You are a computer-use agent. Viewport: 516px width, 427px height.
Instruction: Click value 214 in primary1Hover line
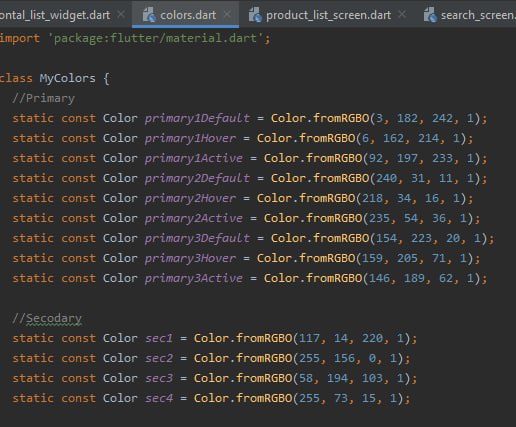pos(428,138)
